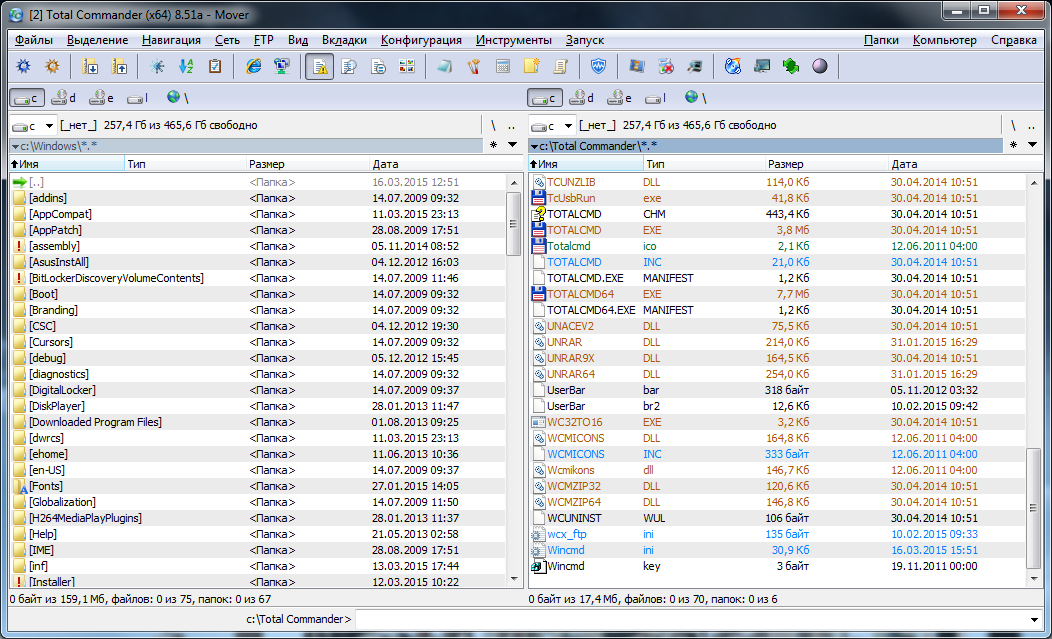Launch Internet Explorer from the toolbar
This screenshot has height=639, width=1052.
click(253, 66)
